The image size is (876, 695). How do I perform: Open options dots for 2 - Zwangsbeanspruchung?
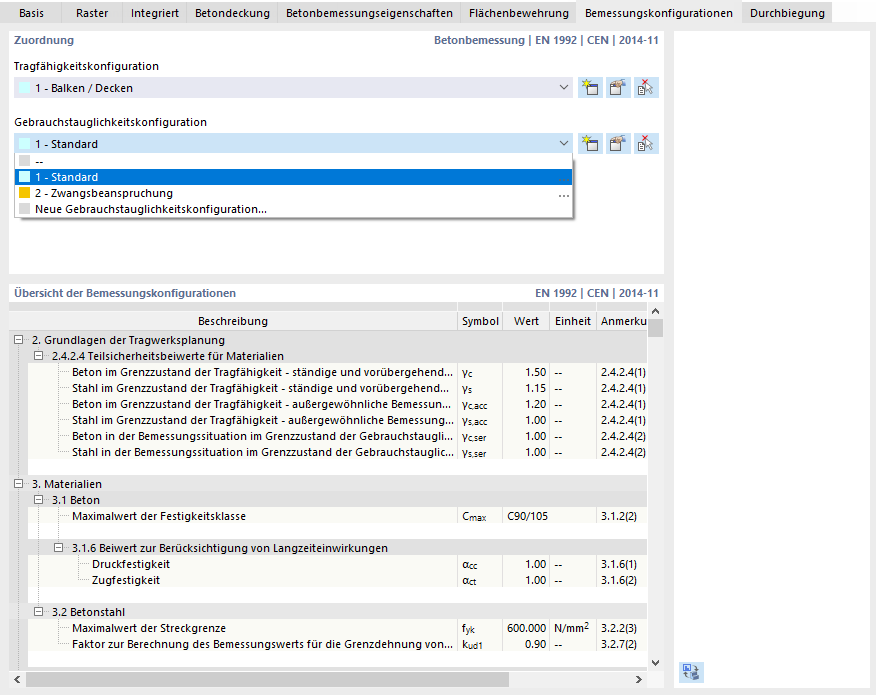tap(564, 196)
